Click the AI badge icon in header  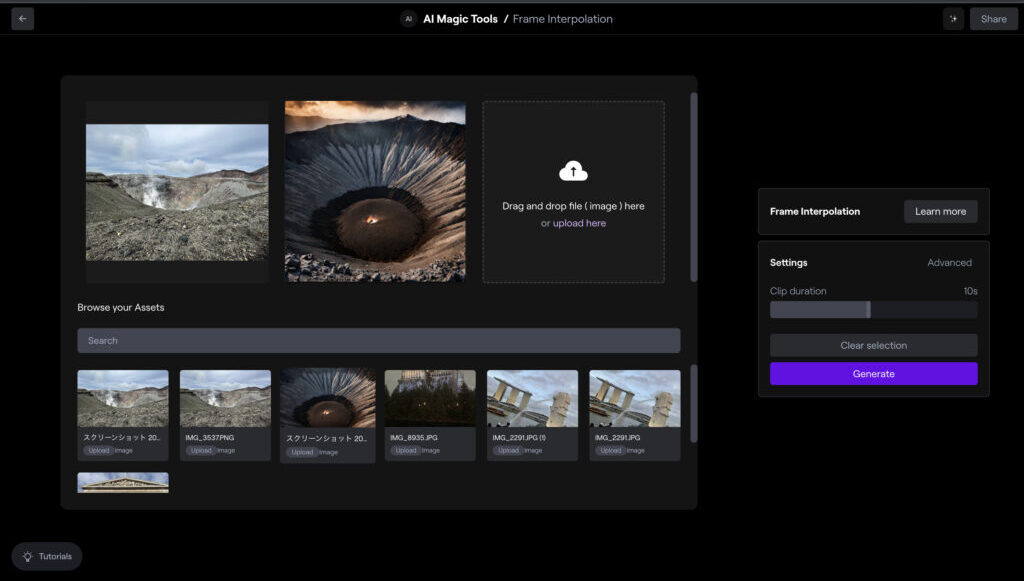[408, 19]
